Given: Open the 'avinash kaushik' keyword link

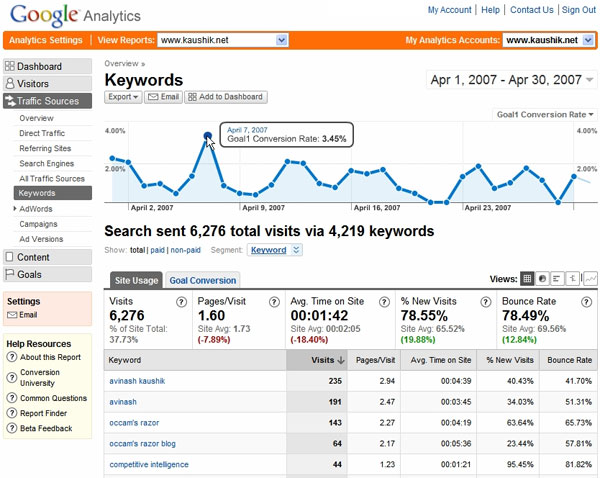Looking at the screenshot, I should [139, 381].
